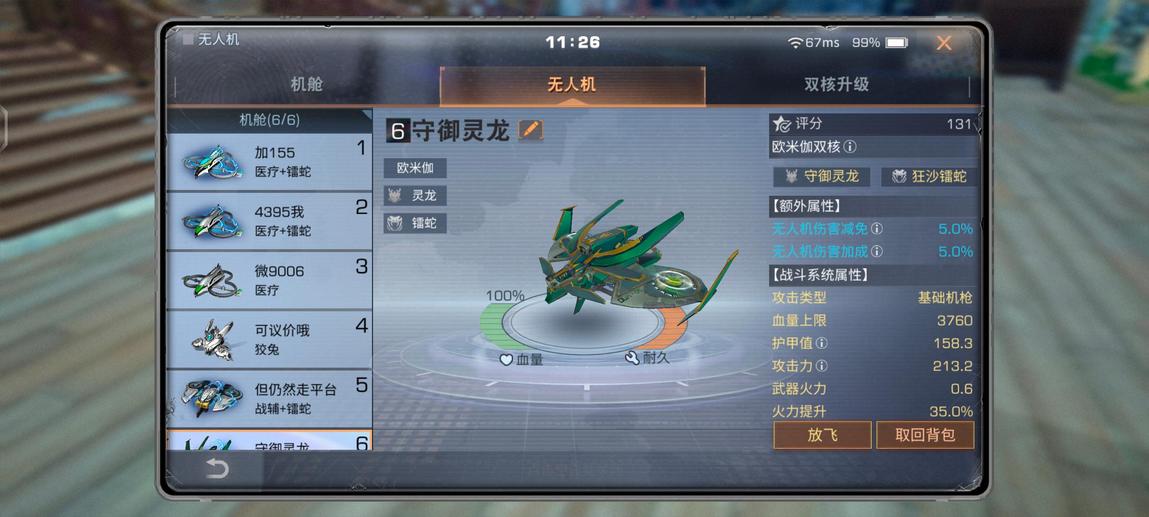Open the 双核升级 tab
Image resolution: width=1149 pixels, height=517 pixels.
point(837,84)
